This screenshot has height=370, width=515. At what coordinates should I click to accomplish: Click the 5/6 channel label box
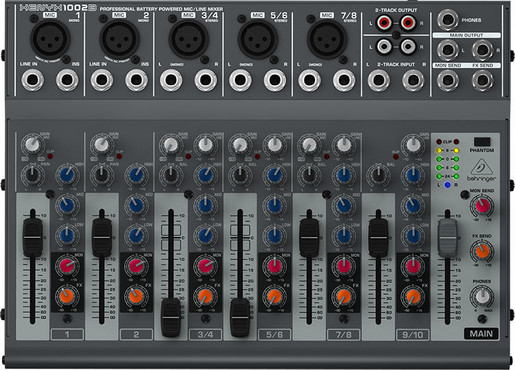(274, 334)
